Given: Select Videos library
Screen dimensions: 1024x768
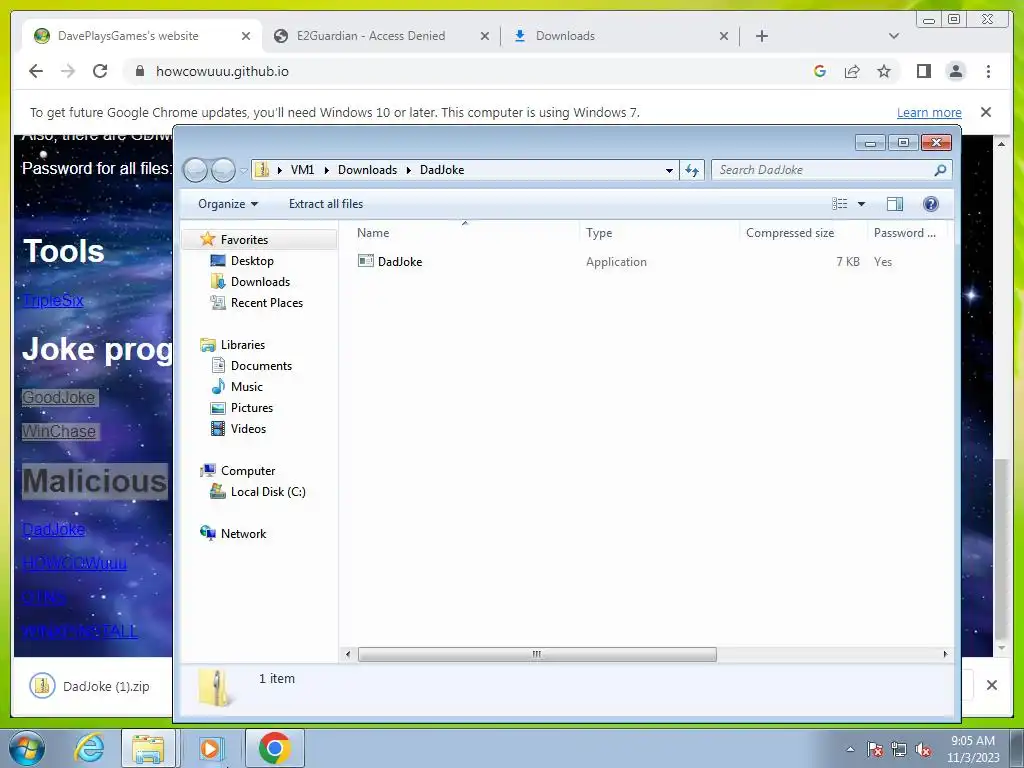Looking at the screenshot, I should pos(248,428).
